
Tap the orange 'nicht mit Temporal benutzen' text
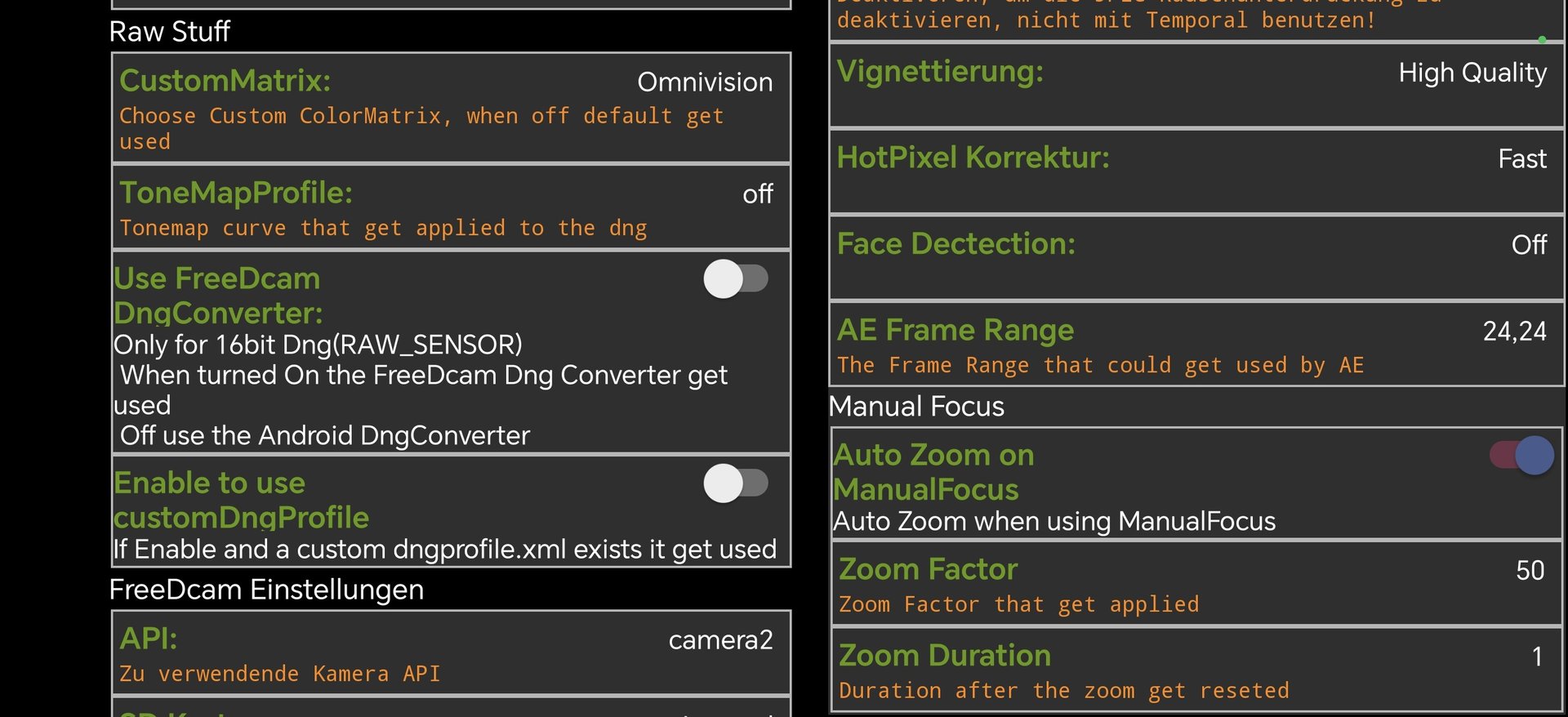[x=1107, y=20]
